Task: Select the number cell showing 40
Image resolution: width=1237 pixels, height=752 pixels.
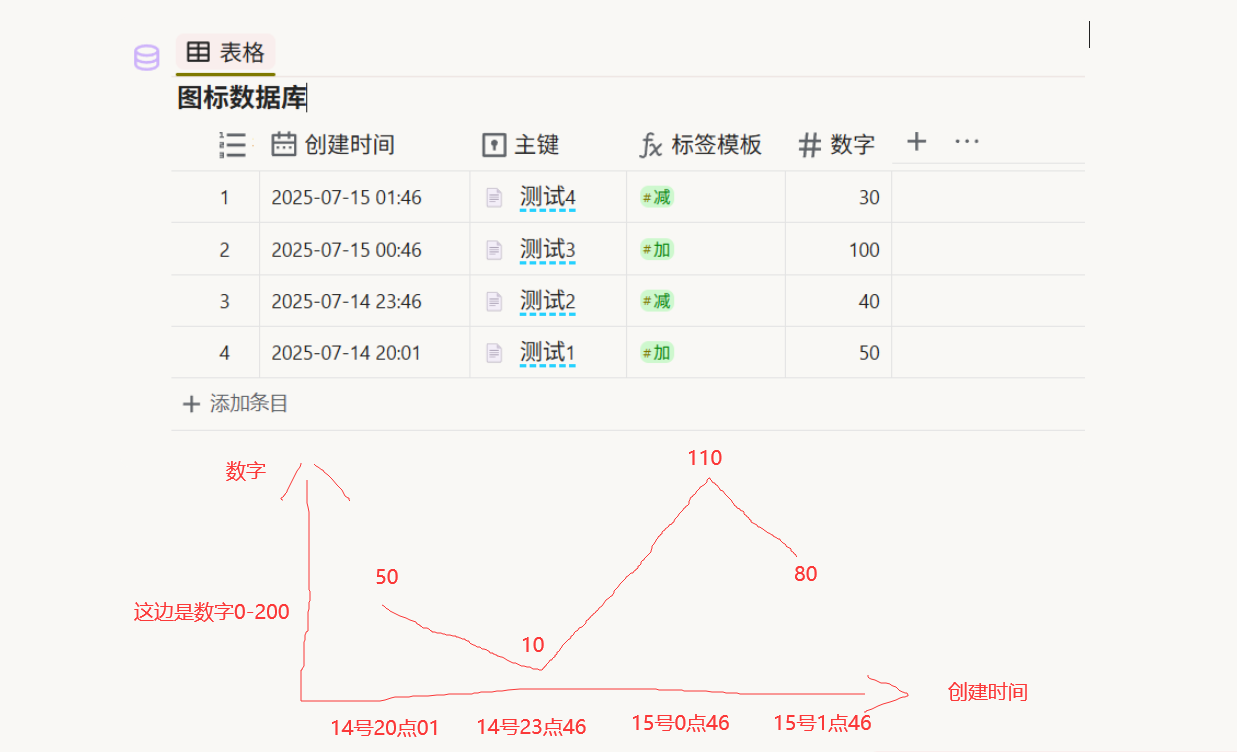Action: coord(838,301)
